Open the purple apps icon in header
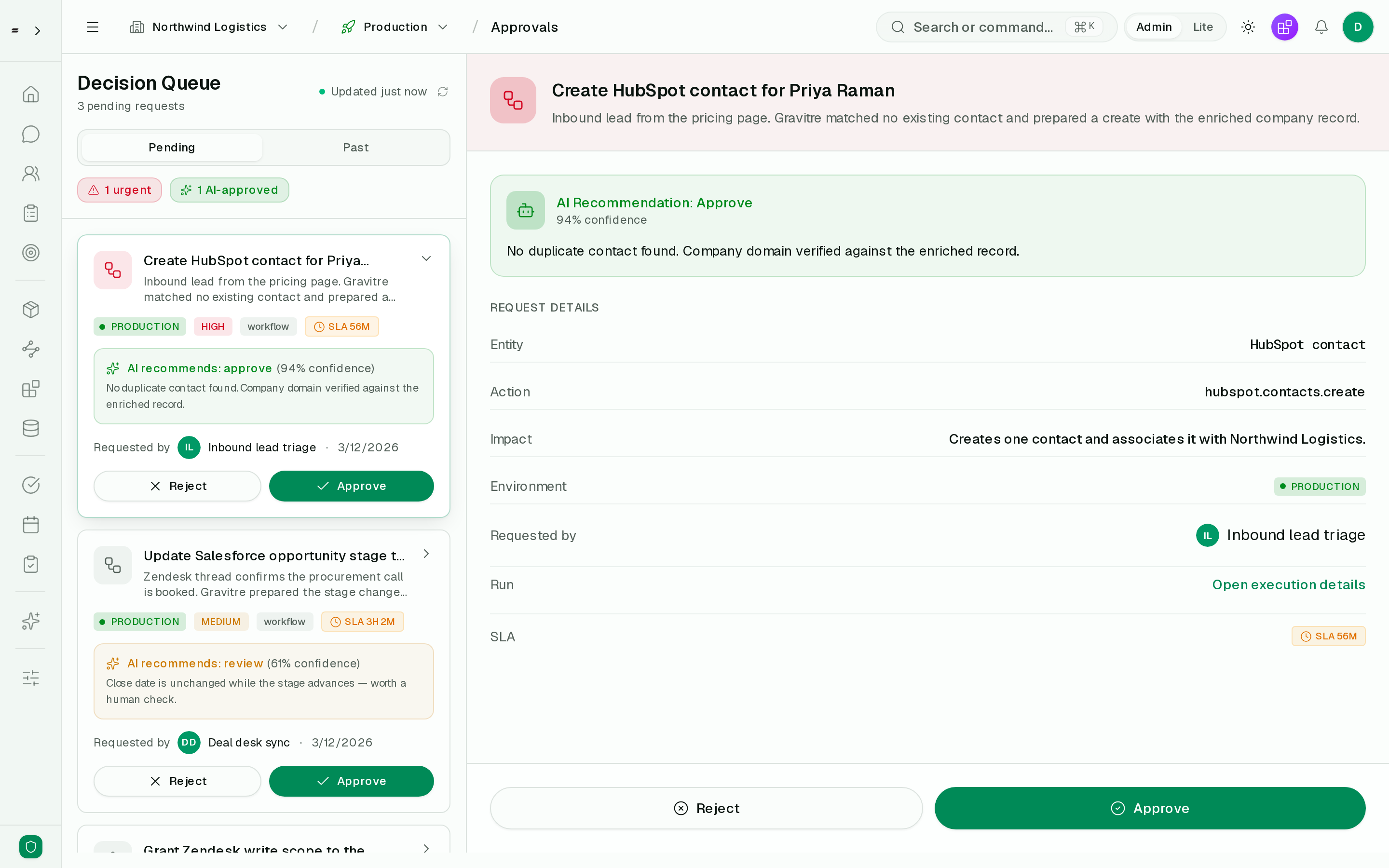 click(x=1284, y=27)
